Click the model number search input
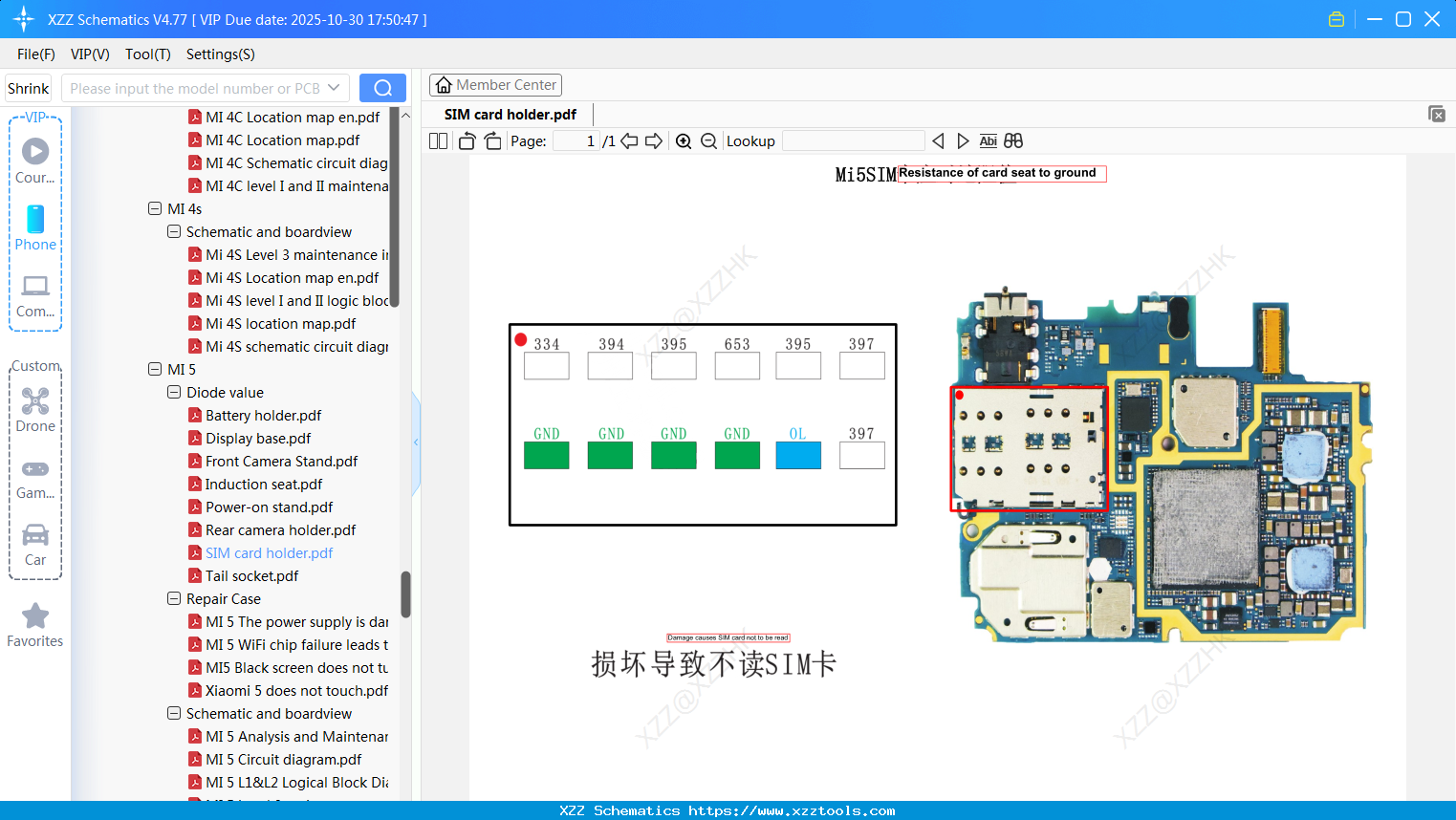 [x=195, y=88]
